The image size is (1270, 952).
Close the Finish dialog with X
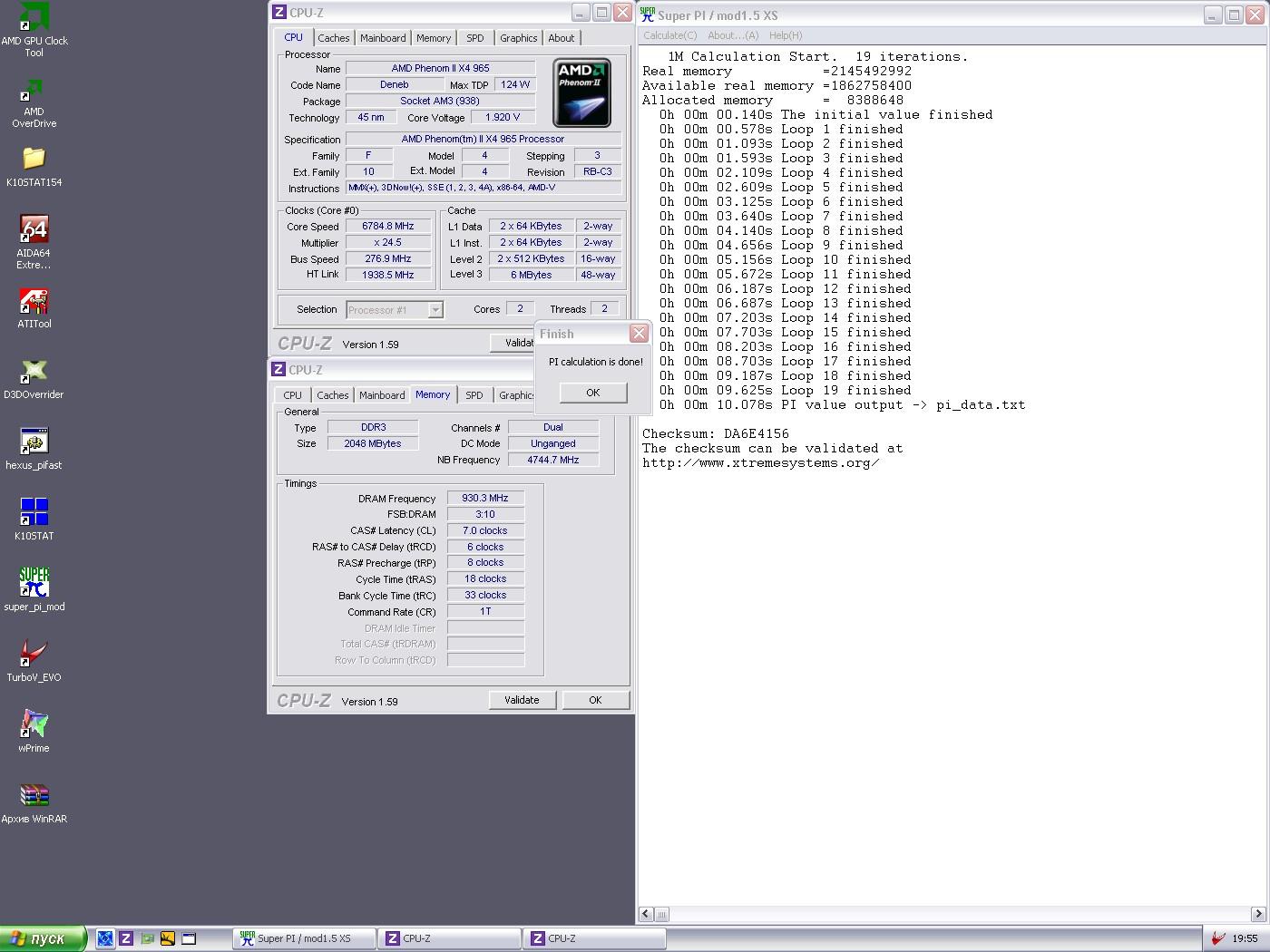639,333
